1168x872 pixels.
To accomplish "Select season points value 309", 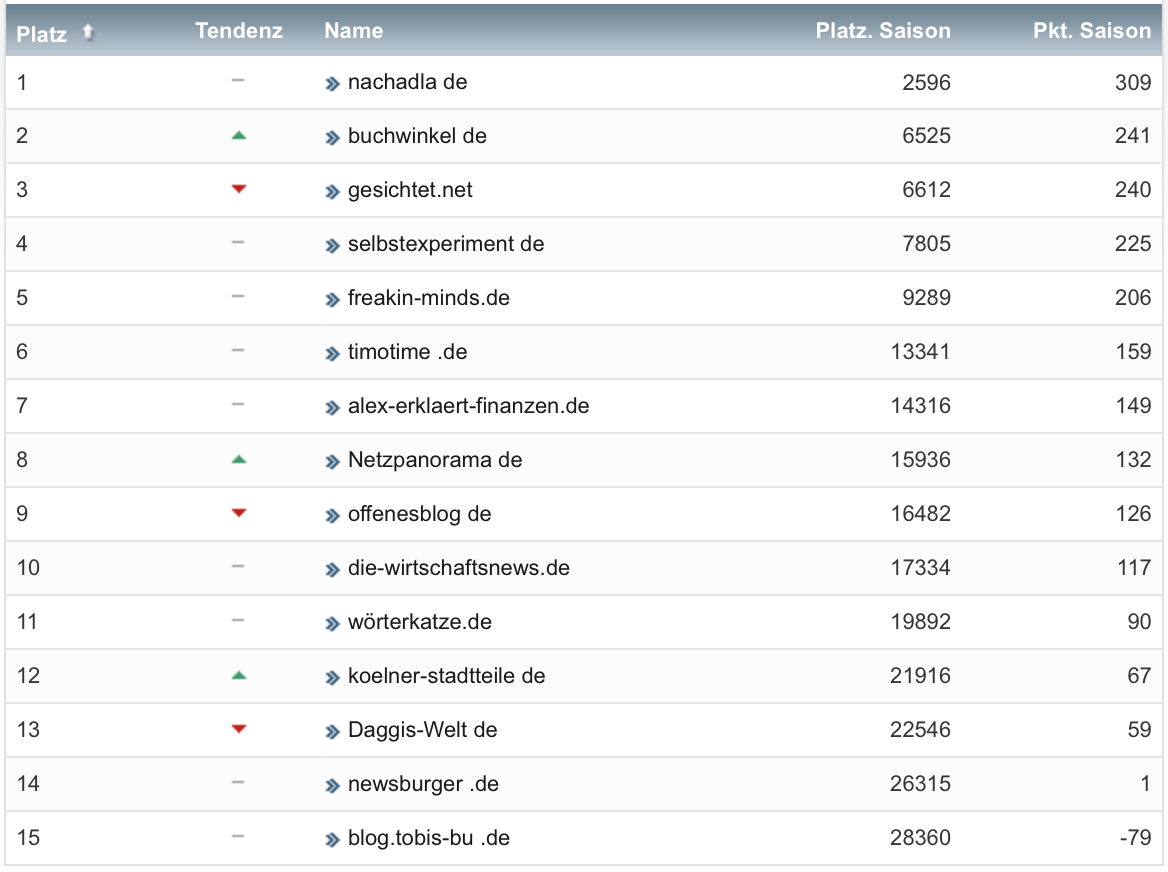I will [1133, 82].
